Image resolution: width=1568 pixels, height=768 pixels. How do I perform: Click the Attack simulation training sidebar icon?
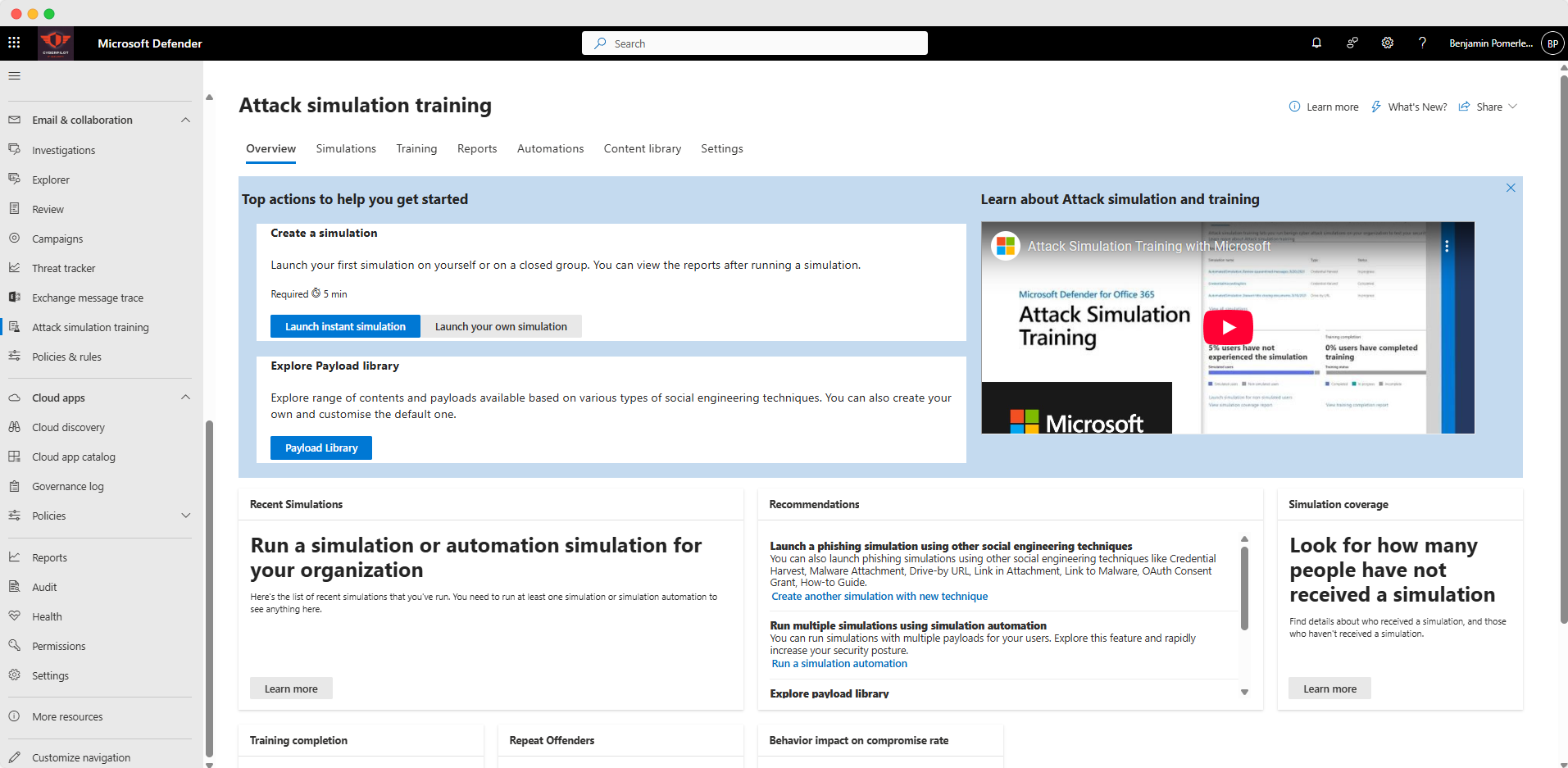(x=14, y=326)
